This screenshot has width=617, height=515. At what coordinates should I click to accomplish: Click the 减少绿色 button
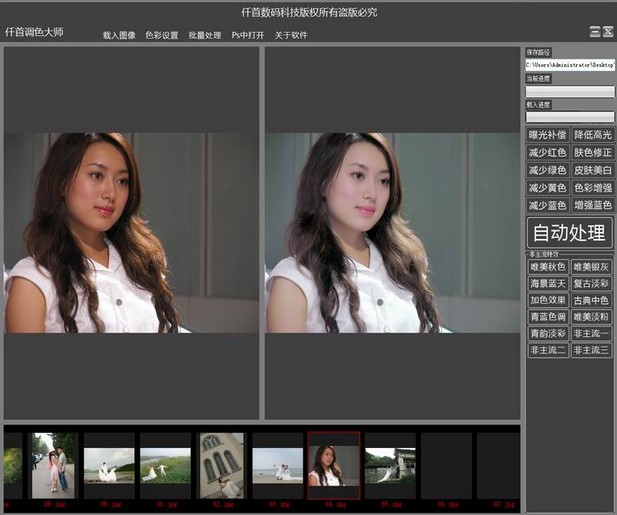pyautogui.click(x=547, y=170)
